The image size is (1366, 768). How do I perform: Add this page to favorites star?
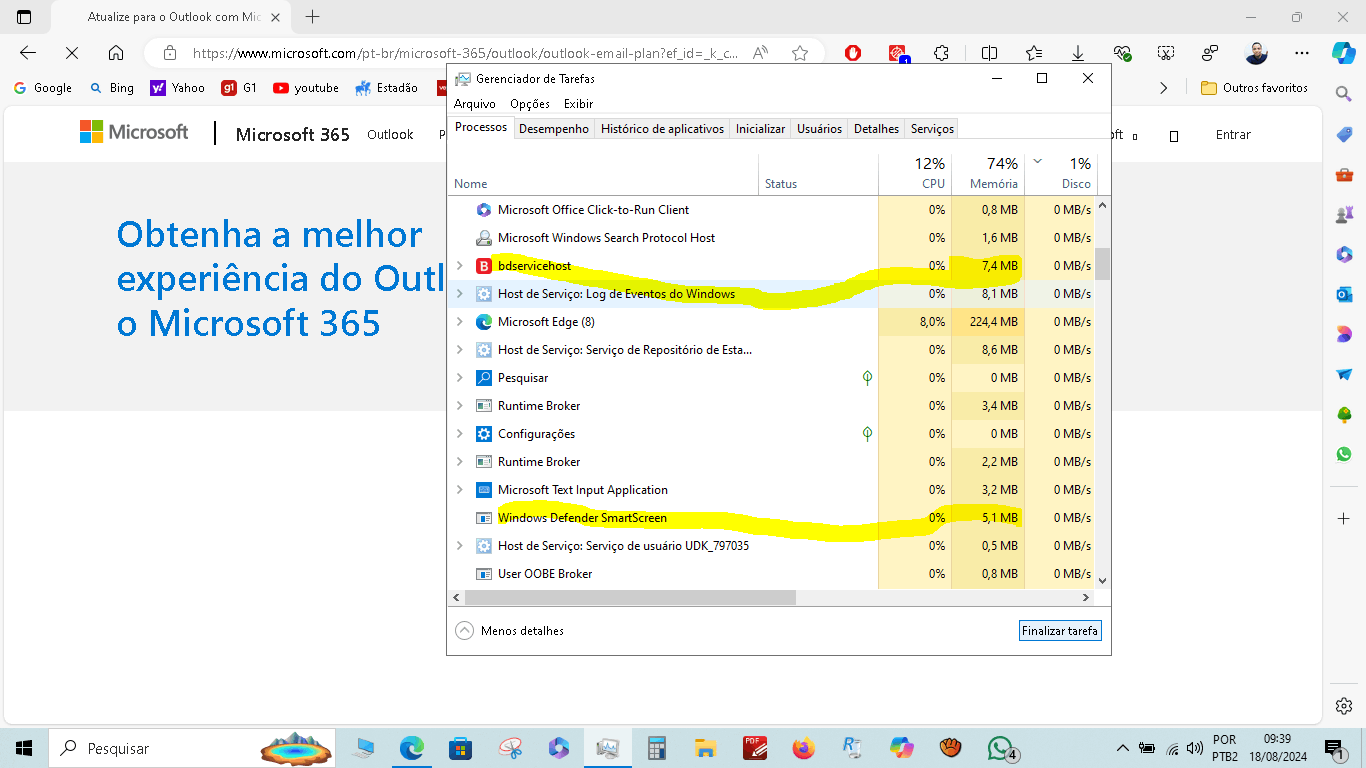pyautogui.click(x=799, y=53)
